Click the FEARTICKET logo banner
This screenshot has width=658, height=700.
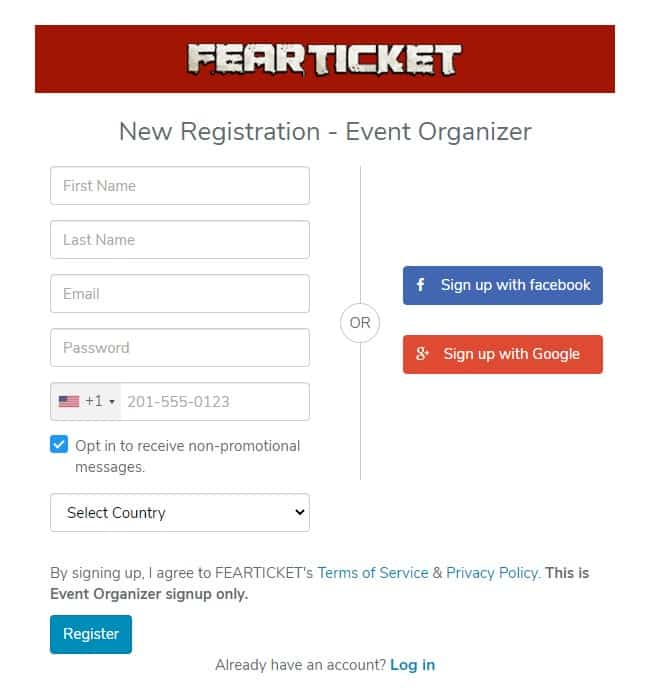325,59
